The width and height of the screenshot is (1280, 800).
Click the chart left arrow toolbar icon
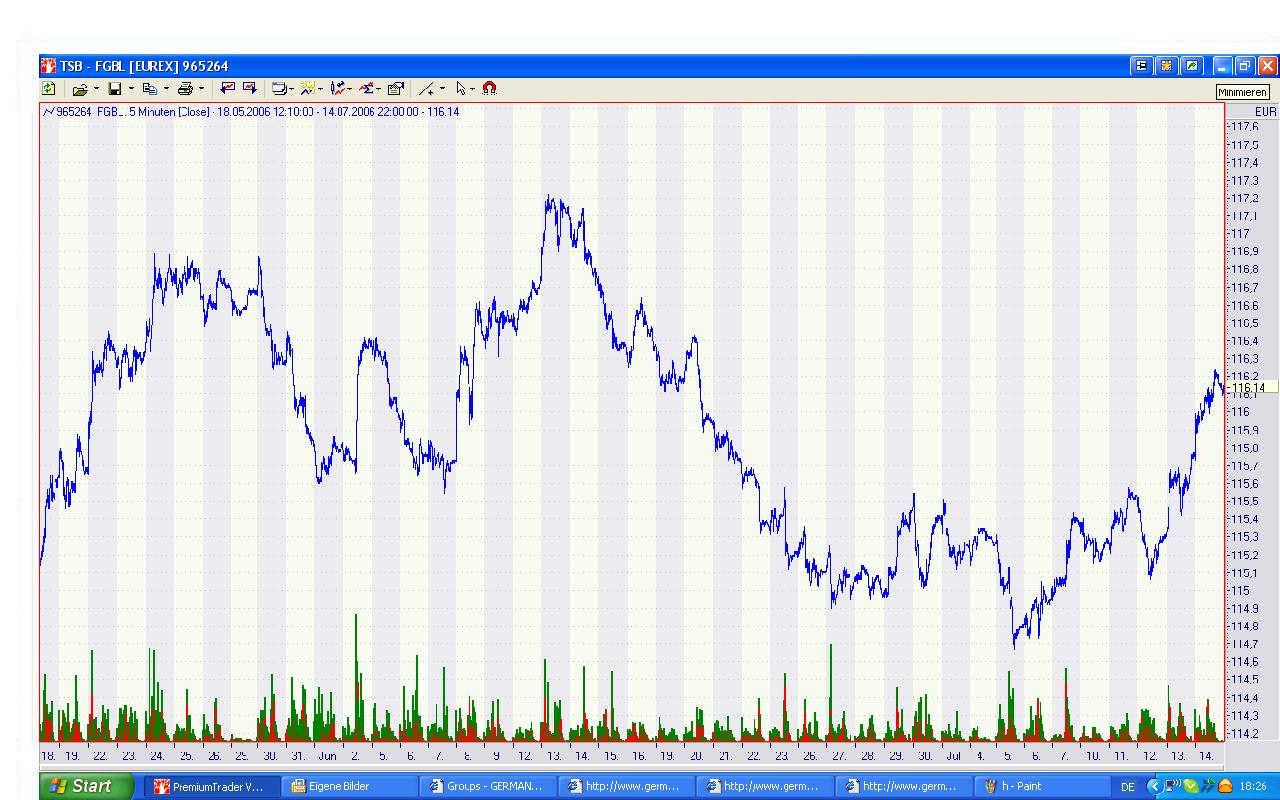[227, 89]
